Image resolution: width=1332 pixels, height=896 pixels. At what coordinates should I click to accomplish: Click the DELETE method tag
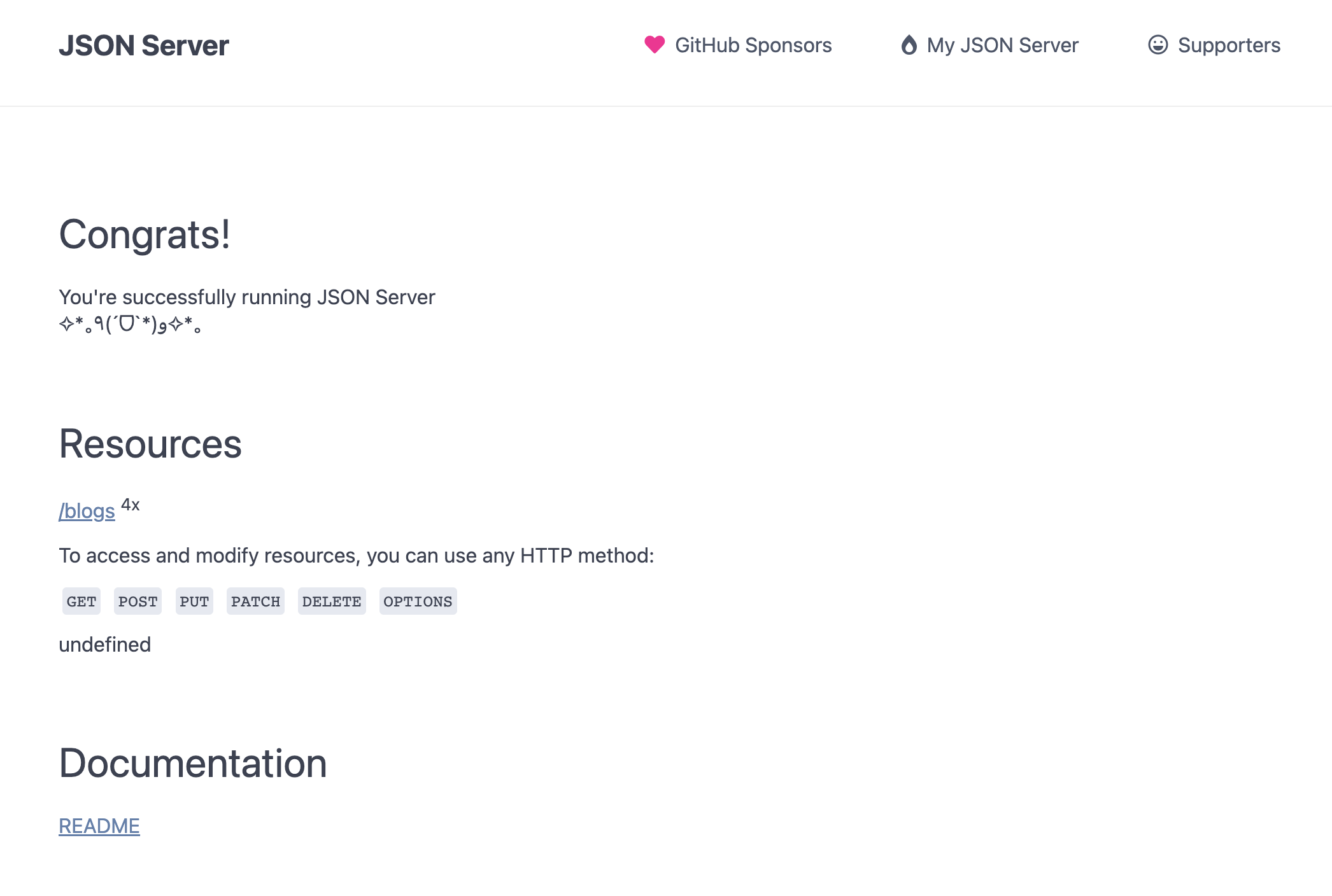(332, 601)
